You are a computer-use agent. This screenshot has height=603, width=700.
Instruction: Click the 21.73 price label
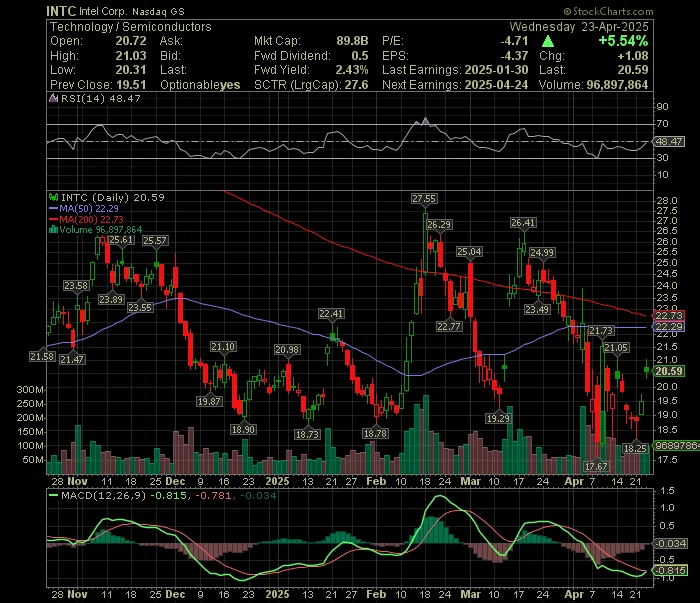tap(601, 331)
